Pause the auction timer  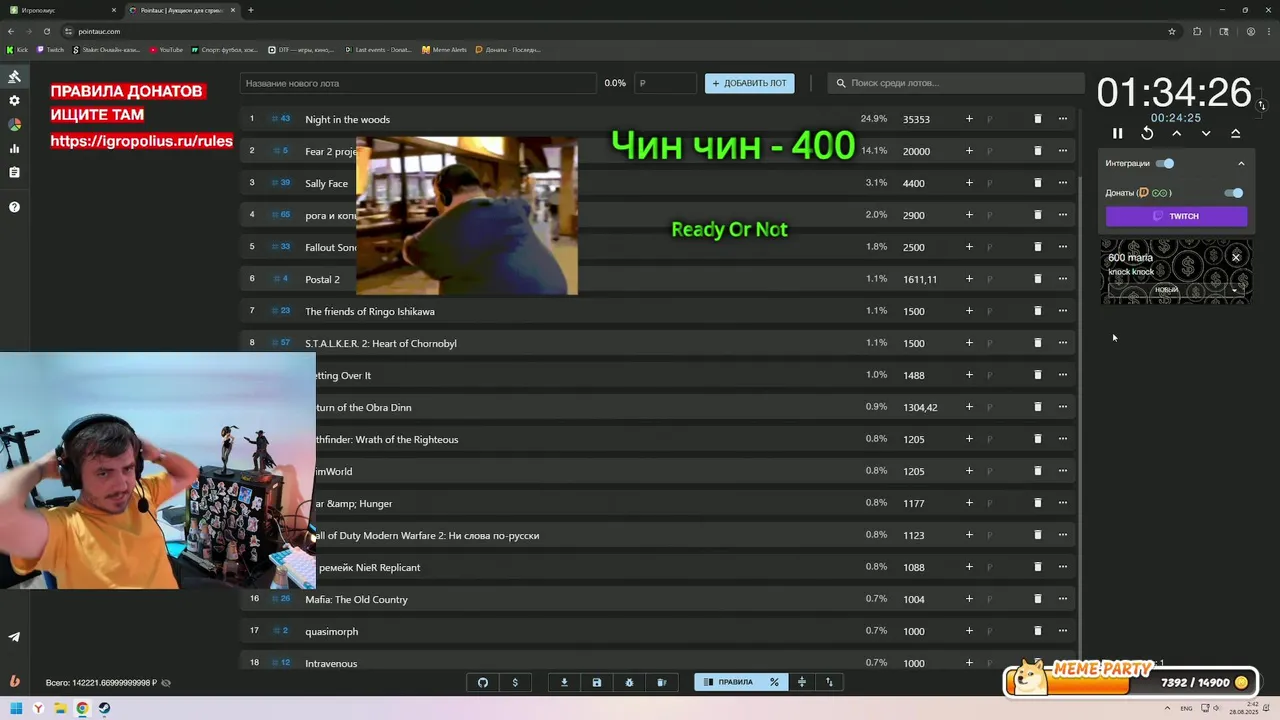(1117, 133)
